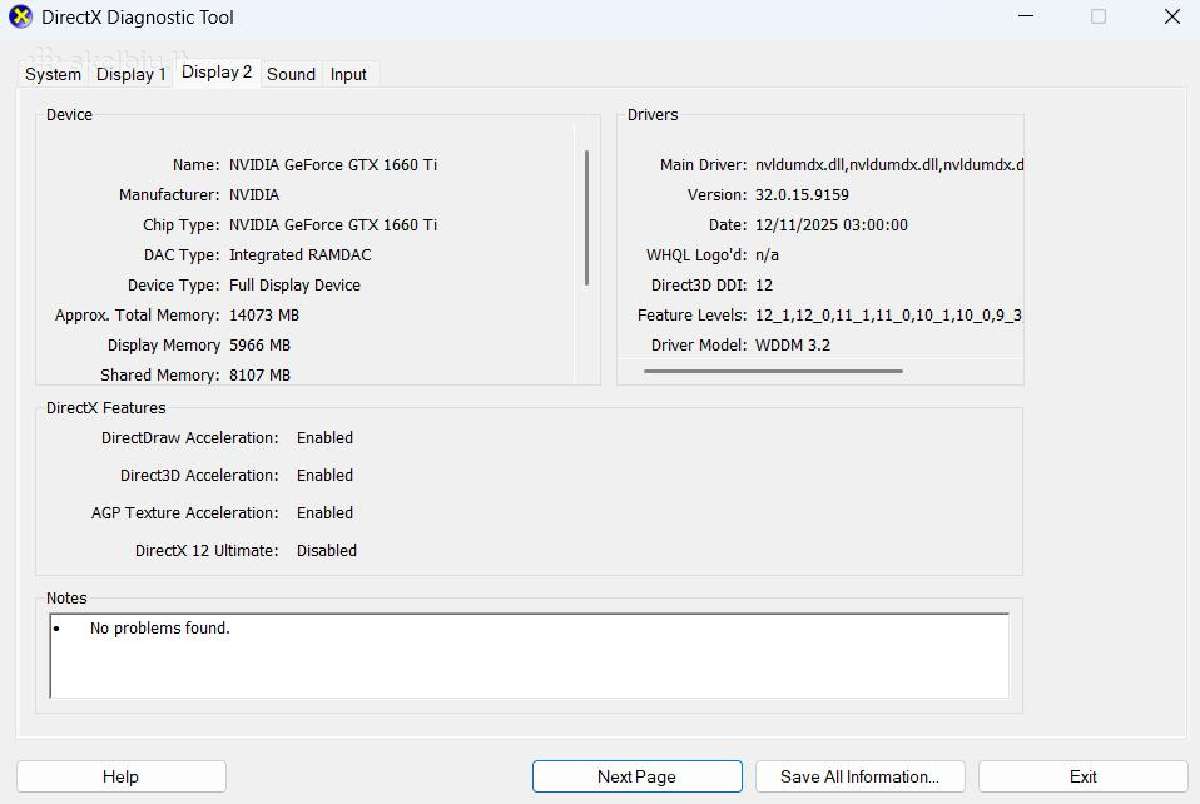The height and width of the screenshot is (804, 1200).
Task: Click the Direct3D DDI value '12'
Action: coord(765,285)
